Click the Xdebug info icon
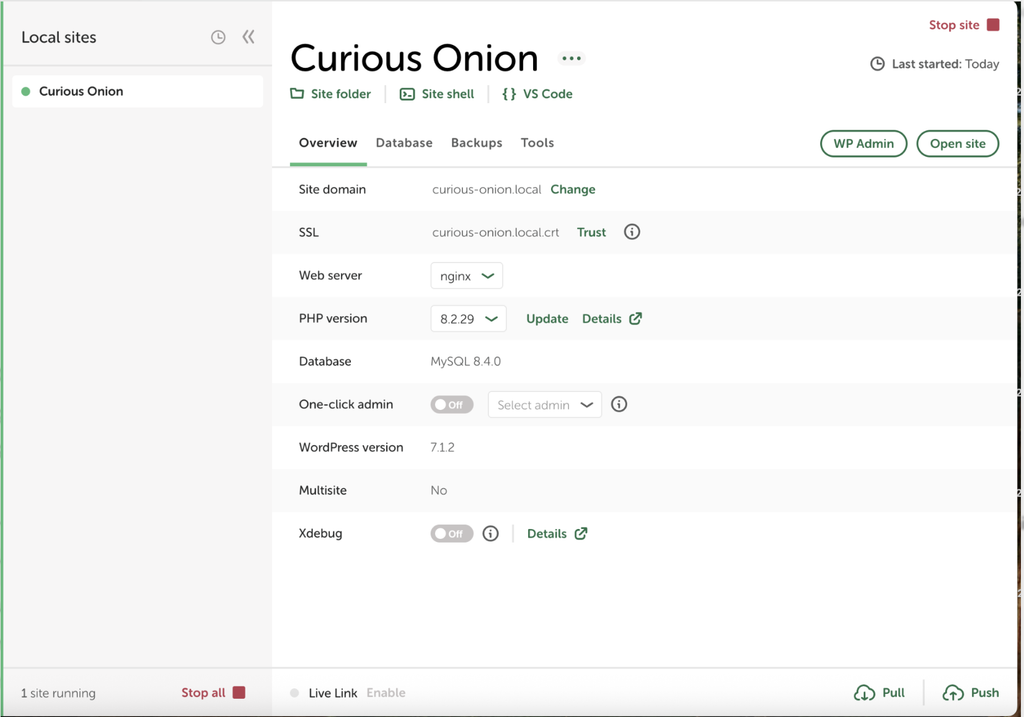Image resolution: width=1024 pixels, height=717 pixels. [x=490, y=534]
